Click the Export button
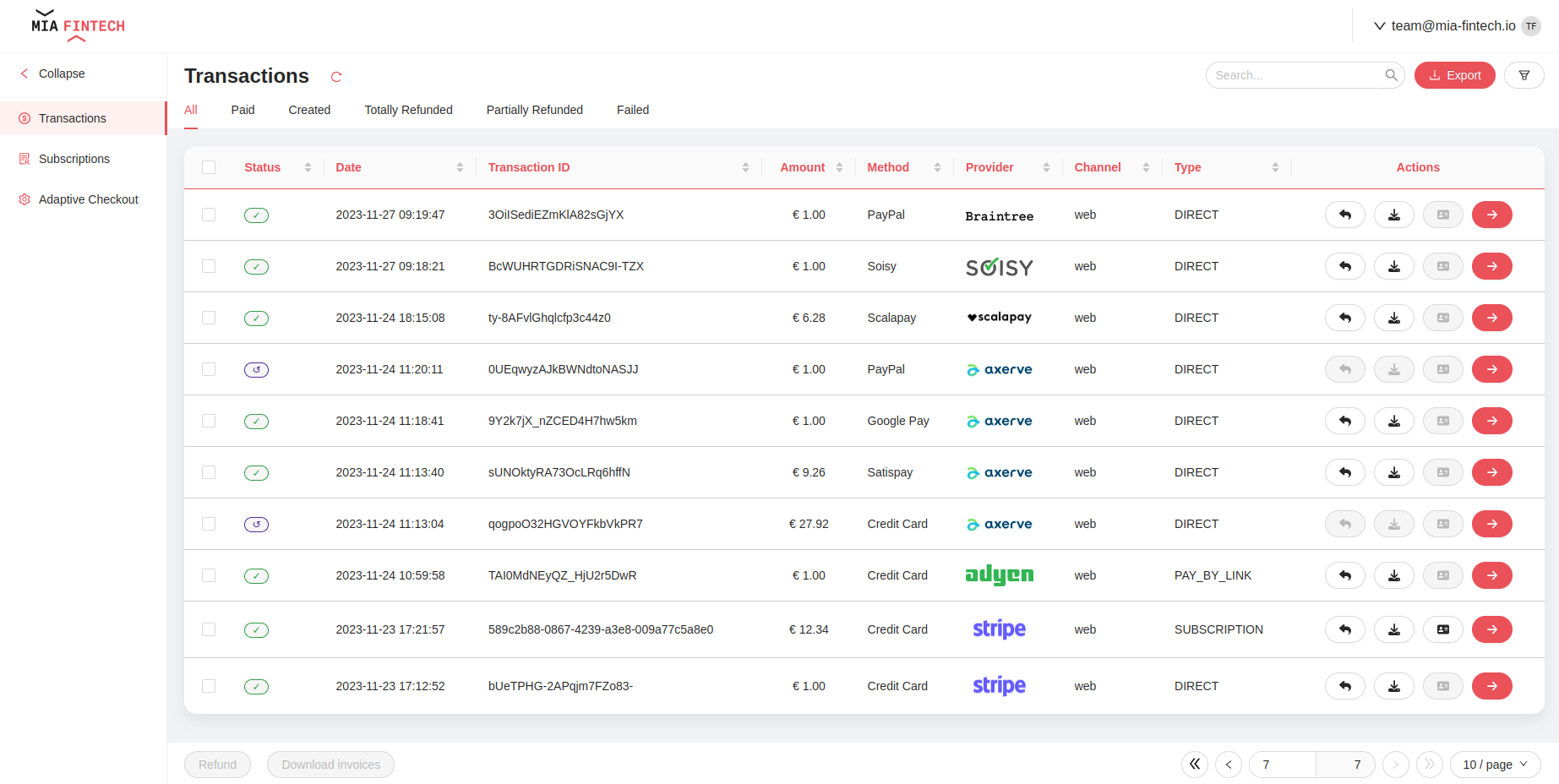Viewport: 1559px width, 784px height. click(x=1454, y=75)
